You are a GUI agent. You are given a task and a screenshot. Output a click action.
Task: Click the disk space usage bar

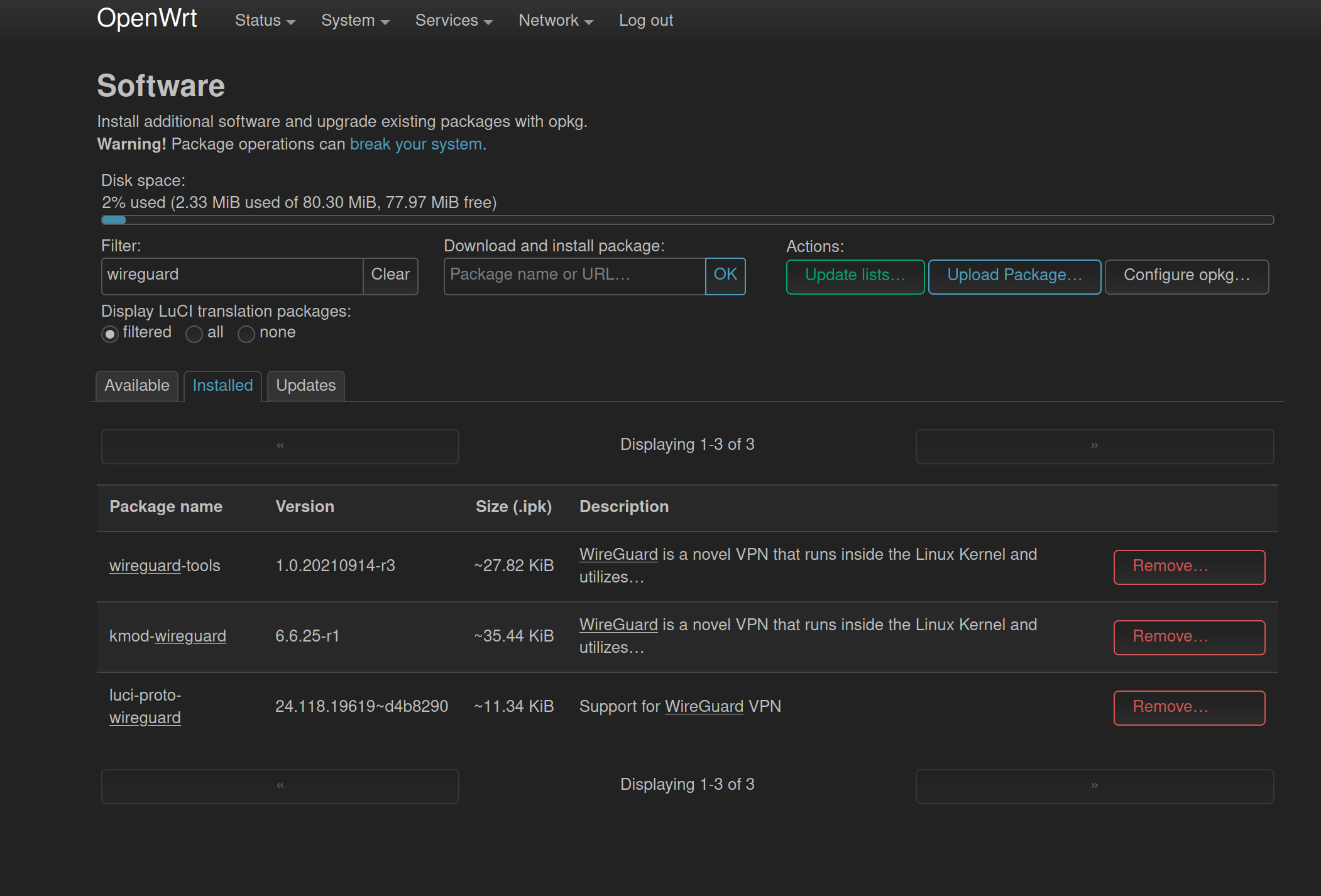(688, 220)
